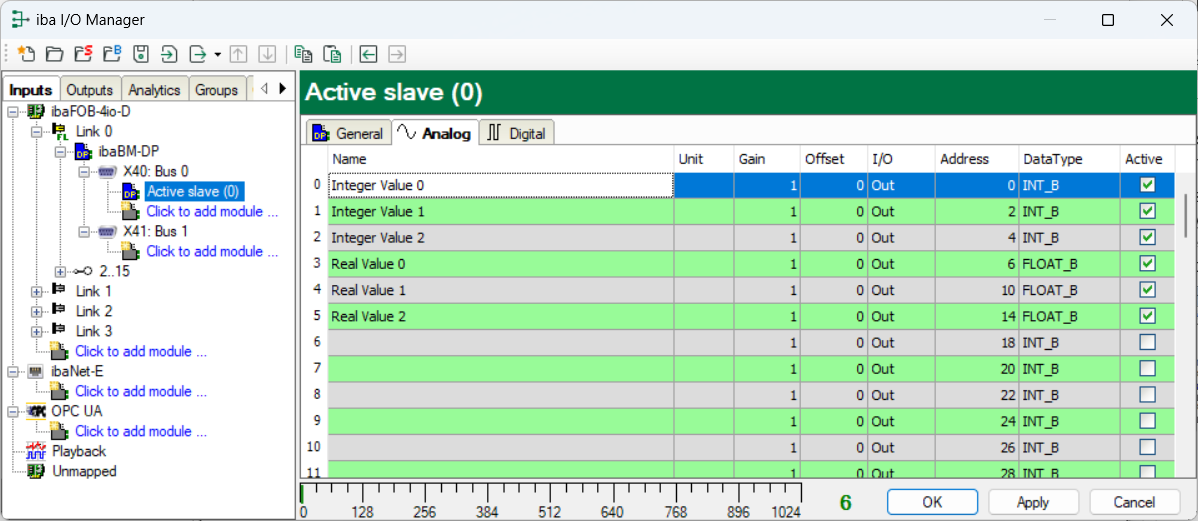Switch to the Outputs tab

point(91,90)
